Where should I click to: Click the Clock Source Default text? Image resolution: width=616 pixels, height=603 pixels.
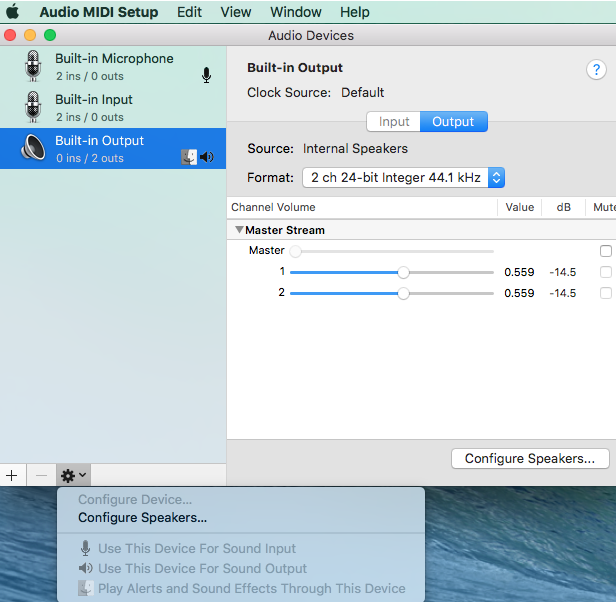362,92
